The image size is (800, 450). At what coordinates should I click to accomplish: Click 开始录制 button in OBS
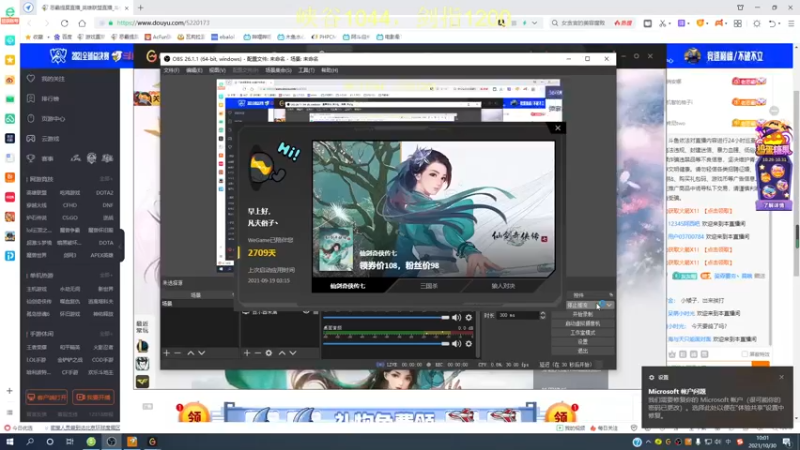point(583,314)
